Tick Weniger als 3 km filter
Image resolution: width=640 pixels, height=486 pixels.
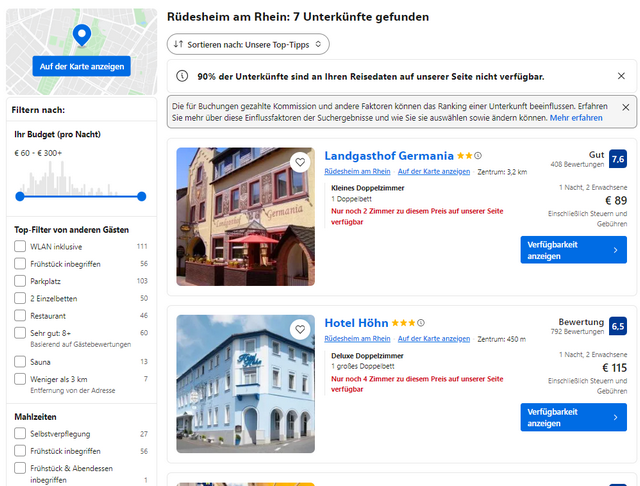(20, 379)
